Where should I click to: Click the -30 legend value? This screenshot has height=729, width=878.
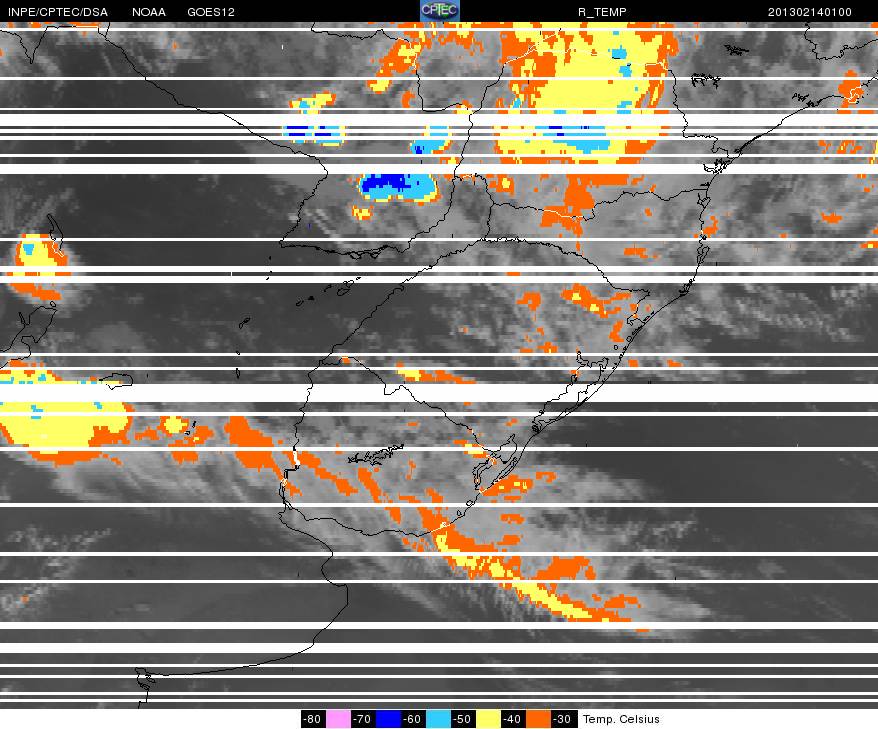pos(563,719)
